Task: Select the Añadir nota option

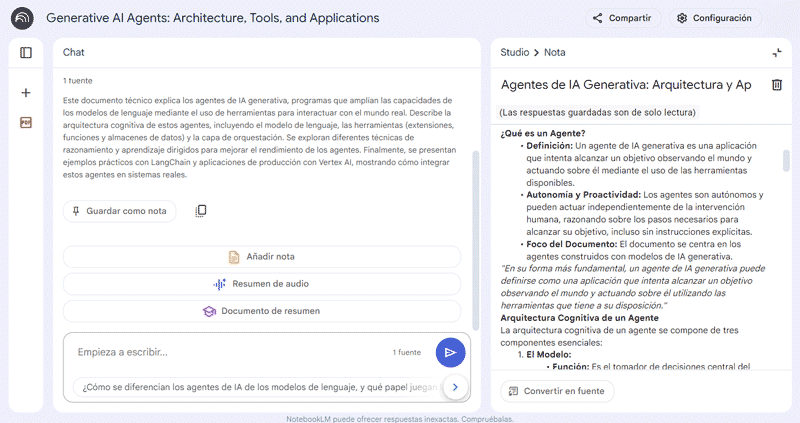Action: pos(262,257)
